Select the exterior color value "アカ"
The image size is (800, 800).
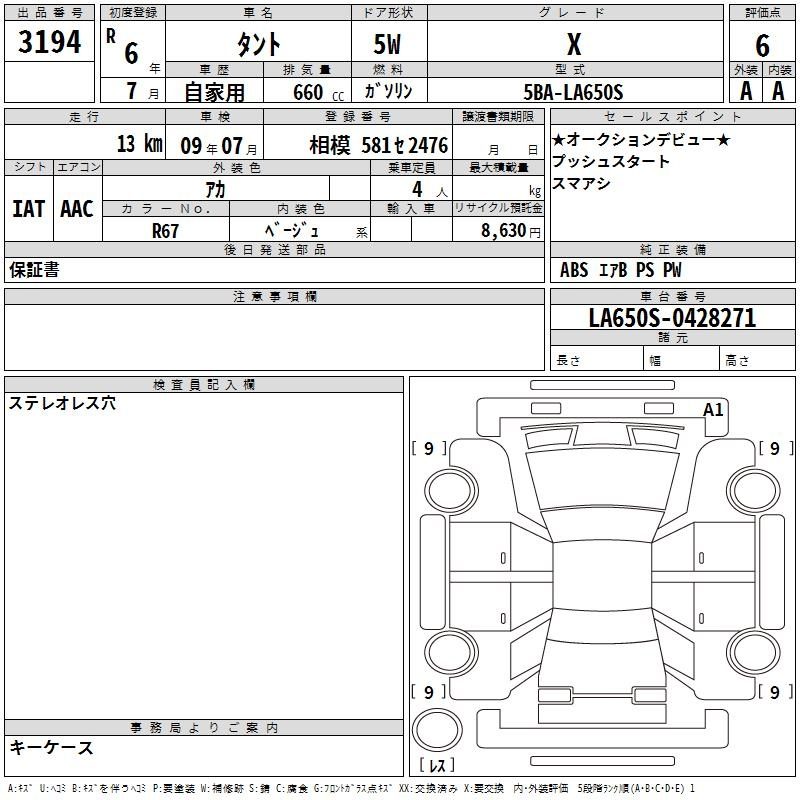(x=215, y=189)
